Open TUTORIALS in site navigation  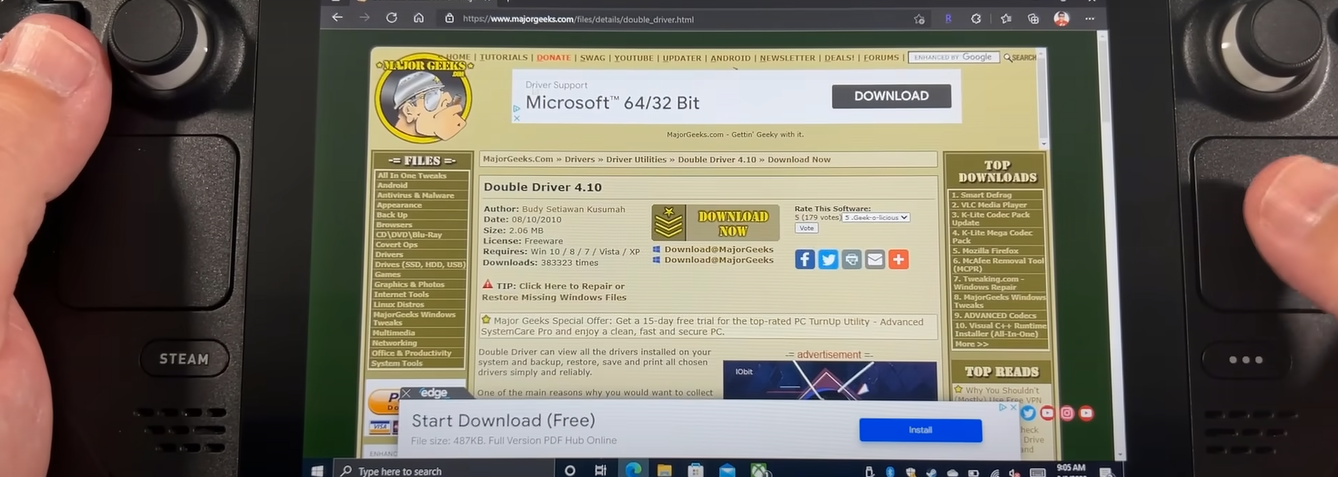pyautogui.click(x=503, y=58)
